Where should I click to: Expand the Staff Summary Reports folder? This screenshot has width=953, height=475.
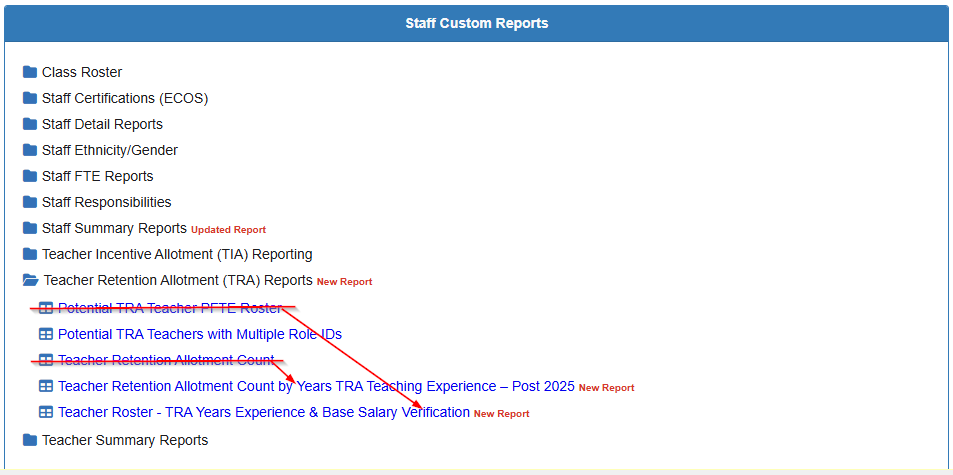tap(114, 228)
